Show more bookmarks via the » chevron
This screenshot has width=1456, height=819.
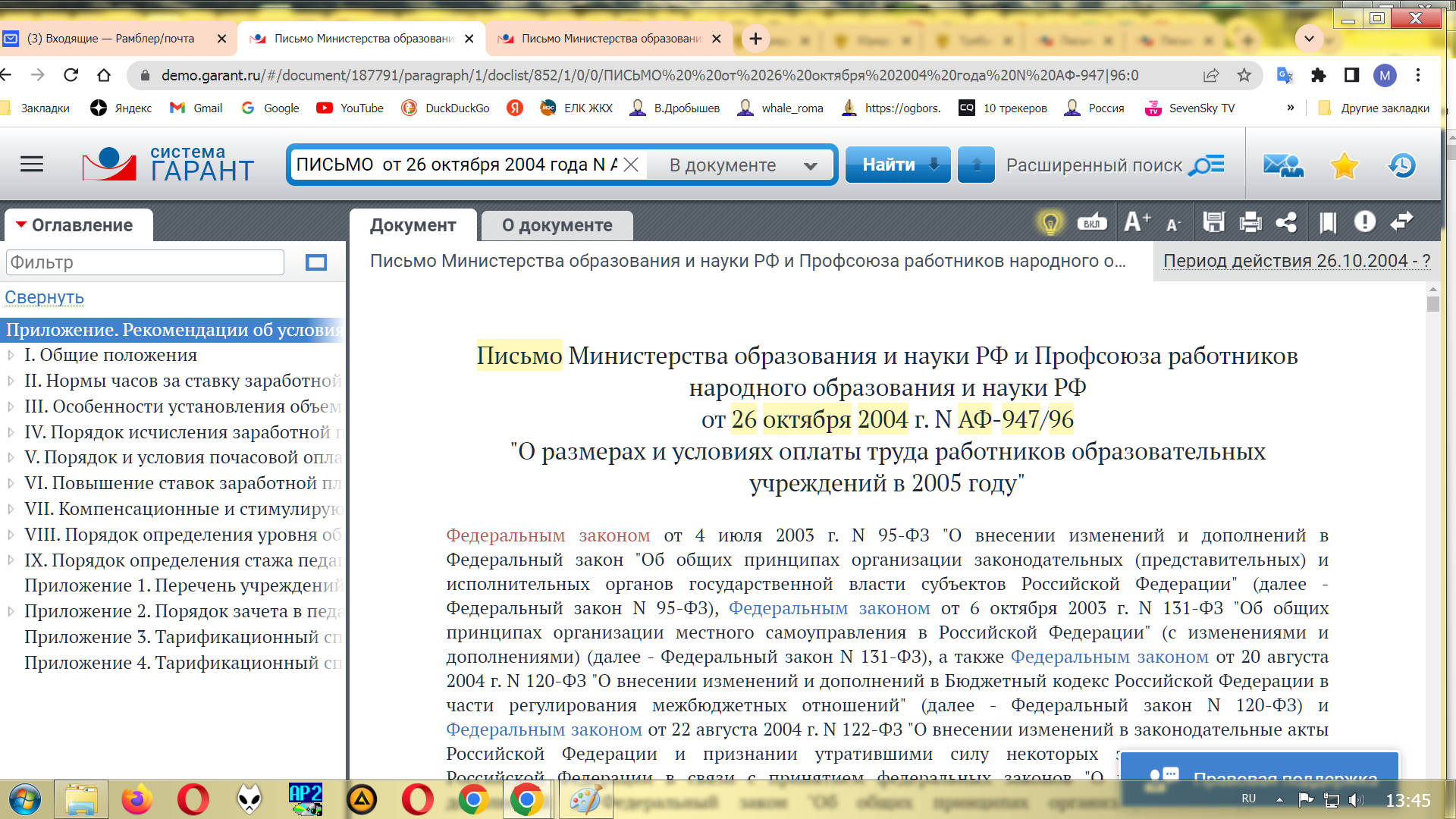pos(1291,108)
